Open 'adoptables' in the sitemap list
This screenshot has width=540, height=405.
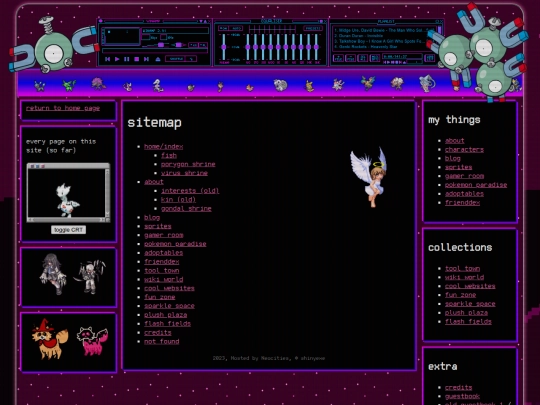163,253
